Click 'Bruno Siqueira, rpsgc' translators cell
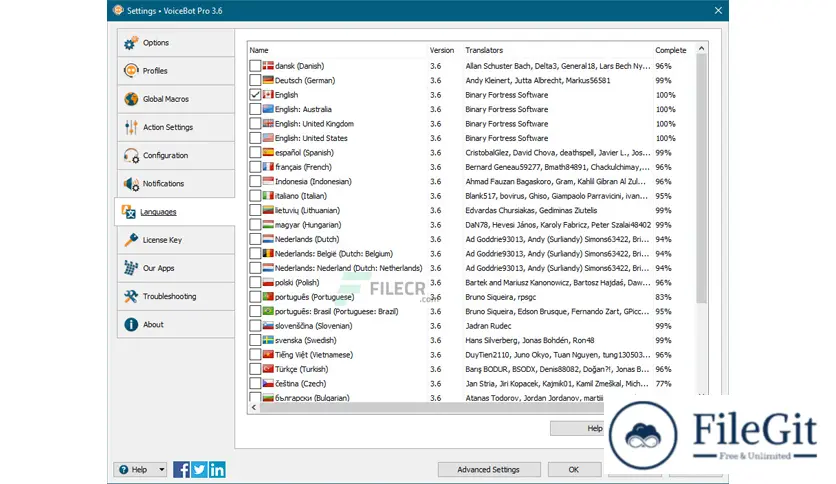 [x=501, y=297]
